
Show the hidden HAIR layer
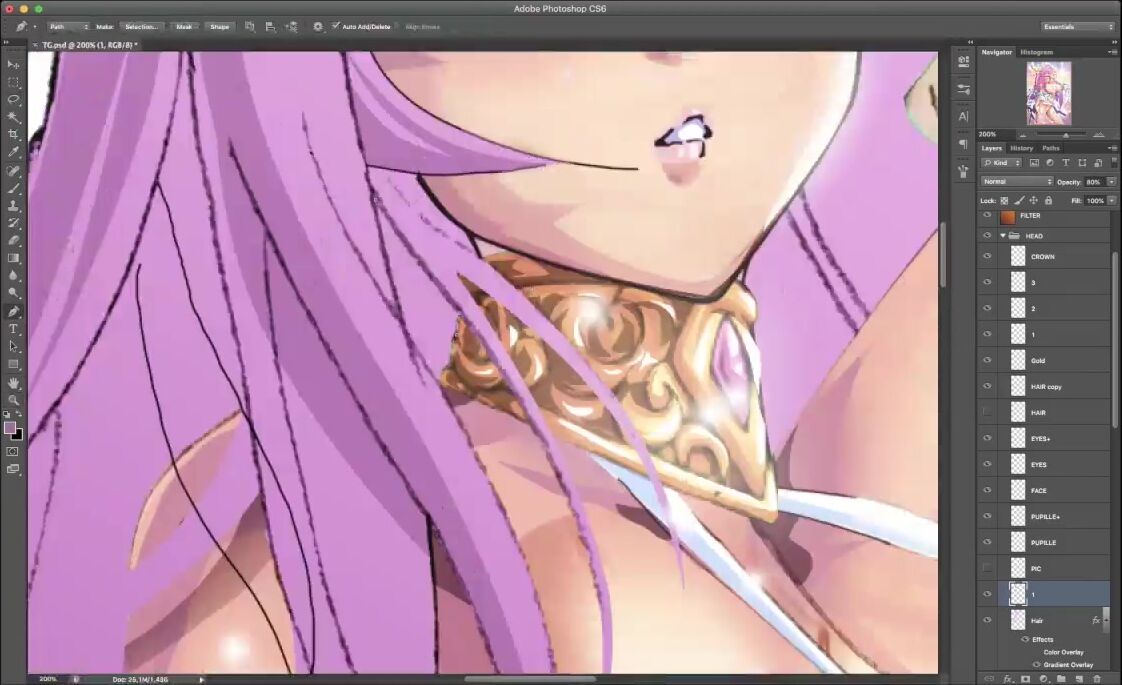(x=987, y=413)
